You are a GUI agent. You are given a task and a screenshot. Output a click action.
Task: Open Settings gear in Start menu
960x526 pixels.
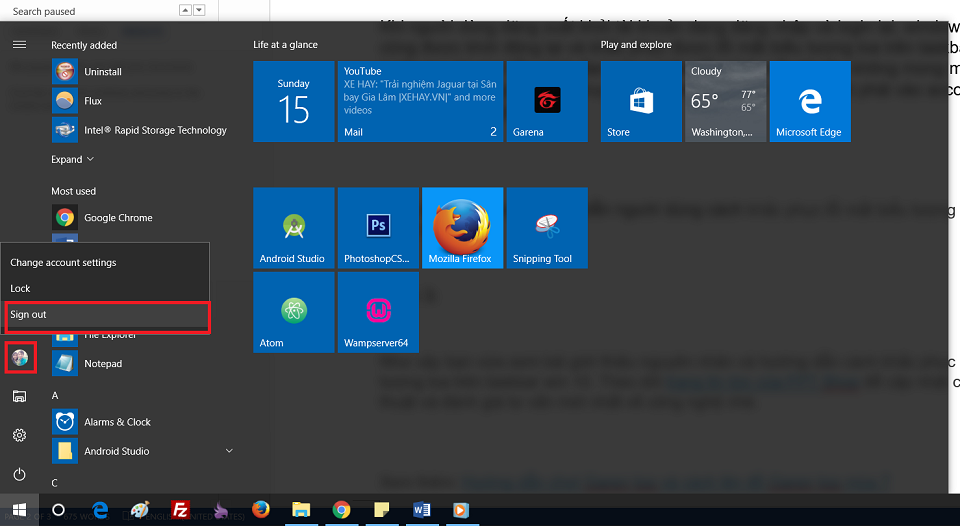click(20, 435)
